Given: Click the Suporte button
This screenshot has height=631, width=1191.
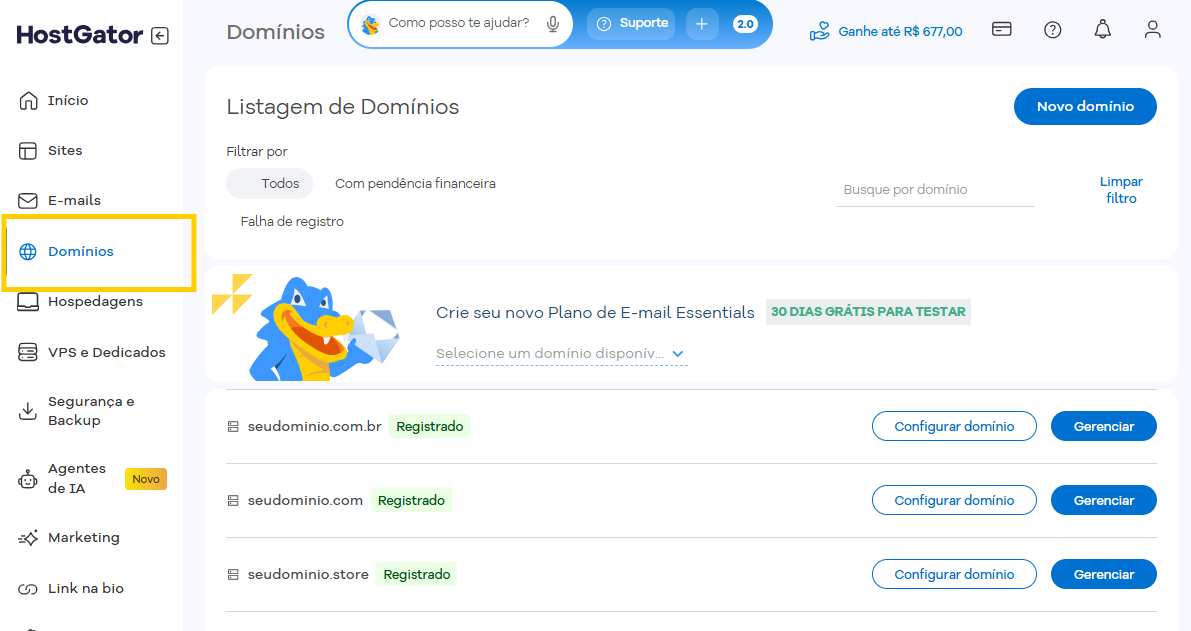Looking at the screenshot, I should coord(632,24).
